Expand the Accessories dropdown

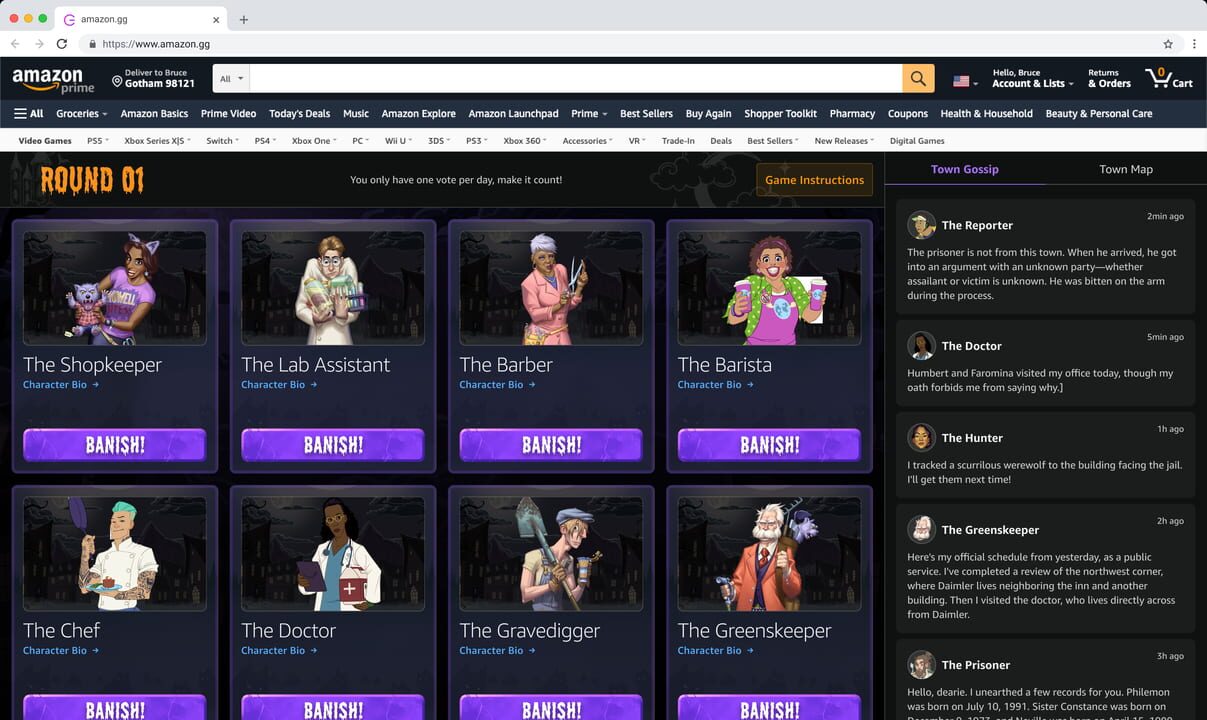point(586,140)
